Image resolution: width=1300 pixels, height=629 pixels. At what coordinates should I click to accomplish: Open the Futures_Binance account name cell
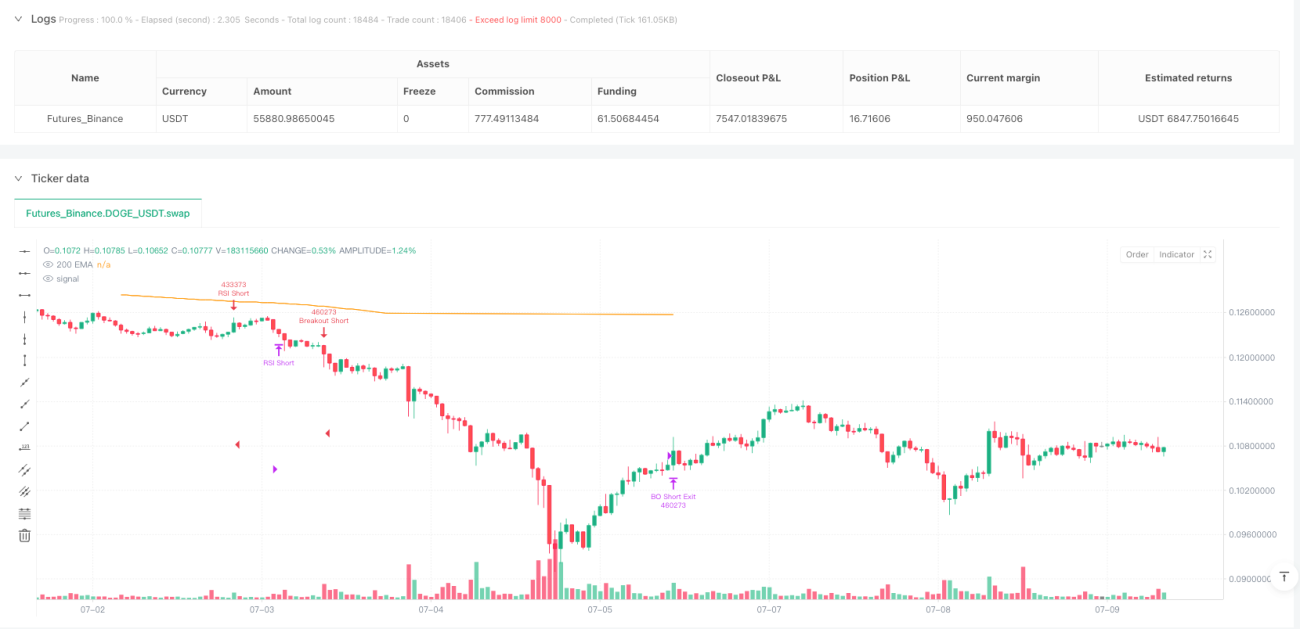point(85,118)
